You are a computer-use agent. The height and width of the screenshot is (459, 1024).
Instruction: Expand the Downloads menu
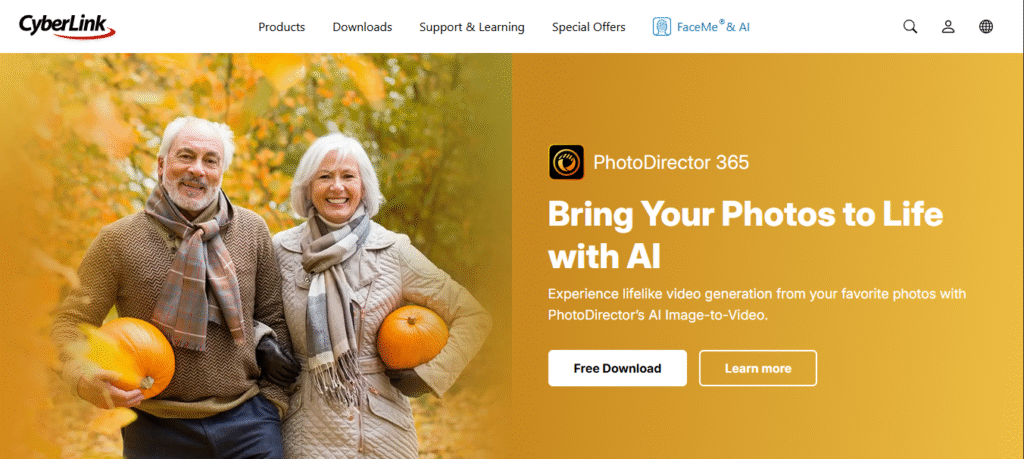pyautogui.click(x=362, y=27)
